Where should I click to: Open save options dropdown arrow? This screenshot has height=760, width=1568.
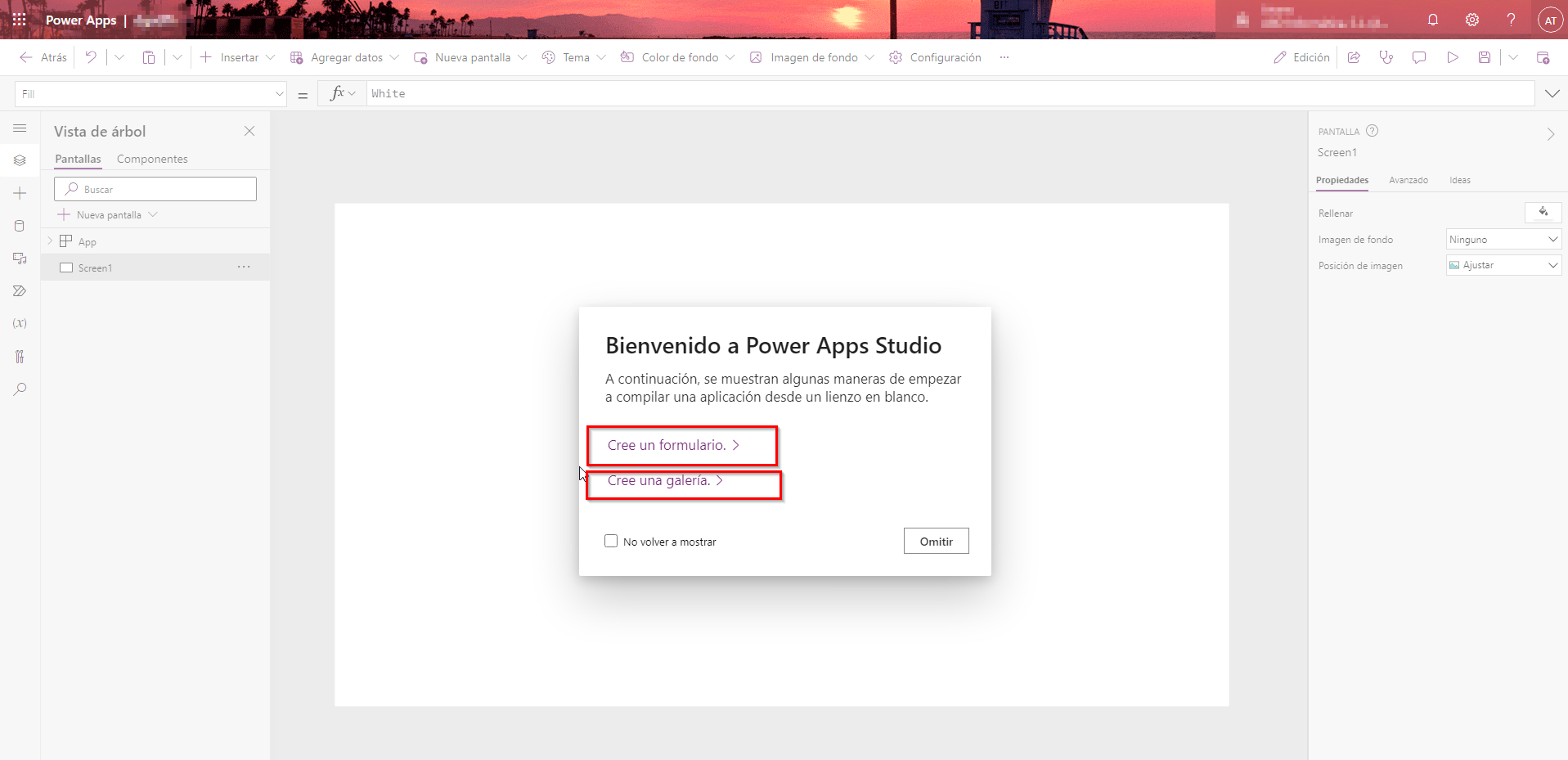point(1513,57)
